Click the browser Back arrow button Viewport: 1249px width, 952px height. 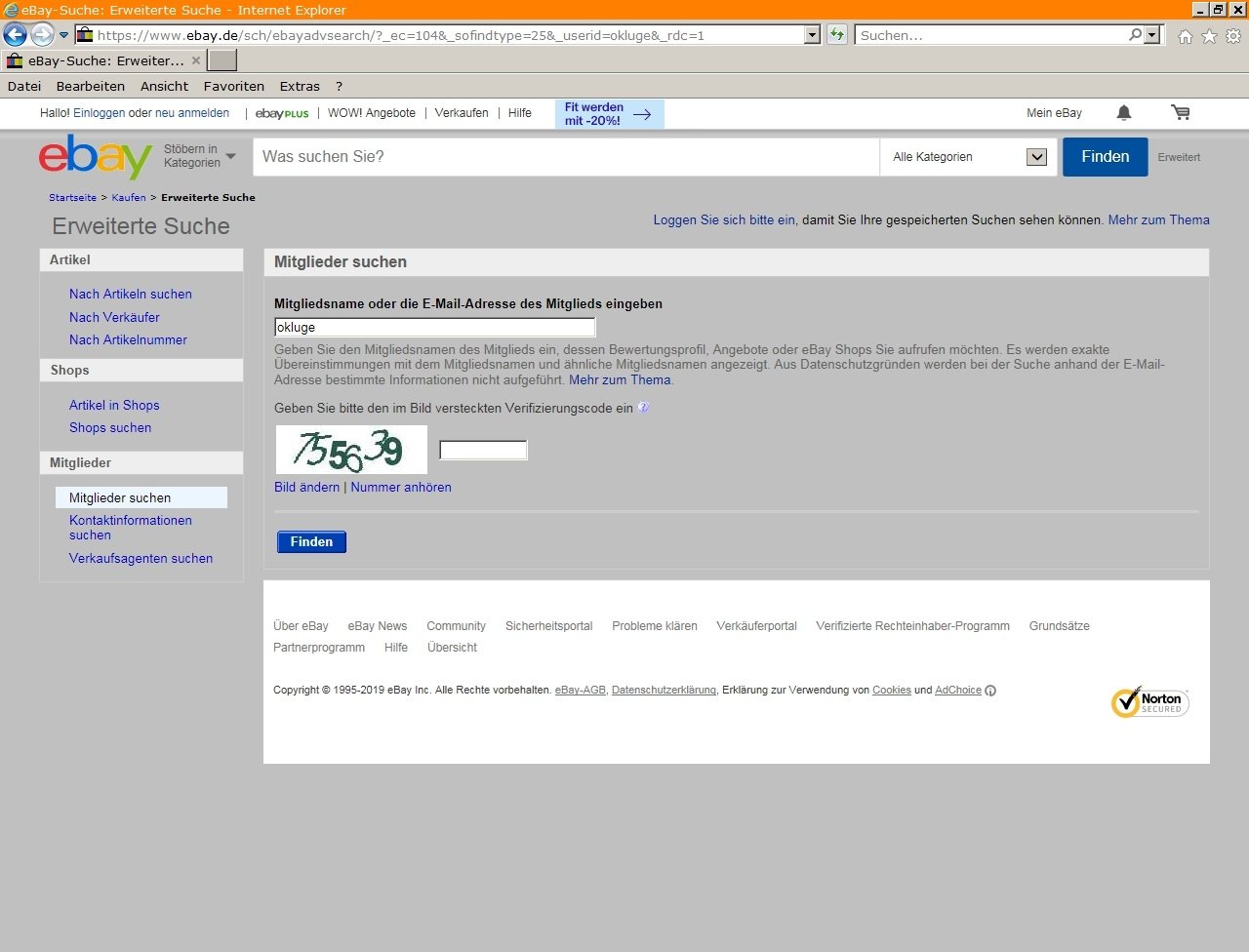[15, 35]
